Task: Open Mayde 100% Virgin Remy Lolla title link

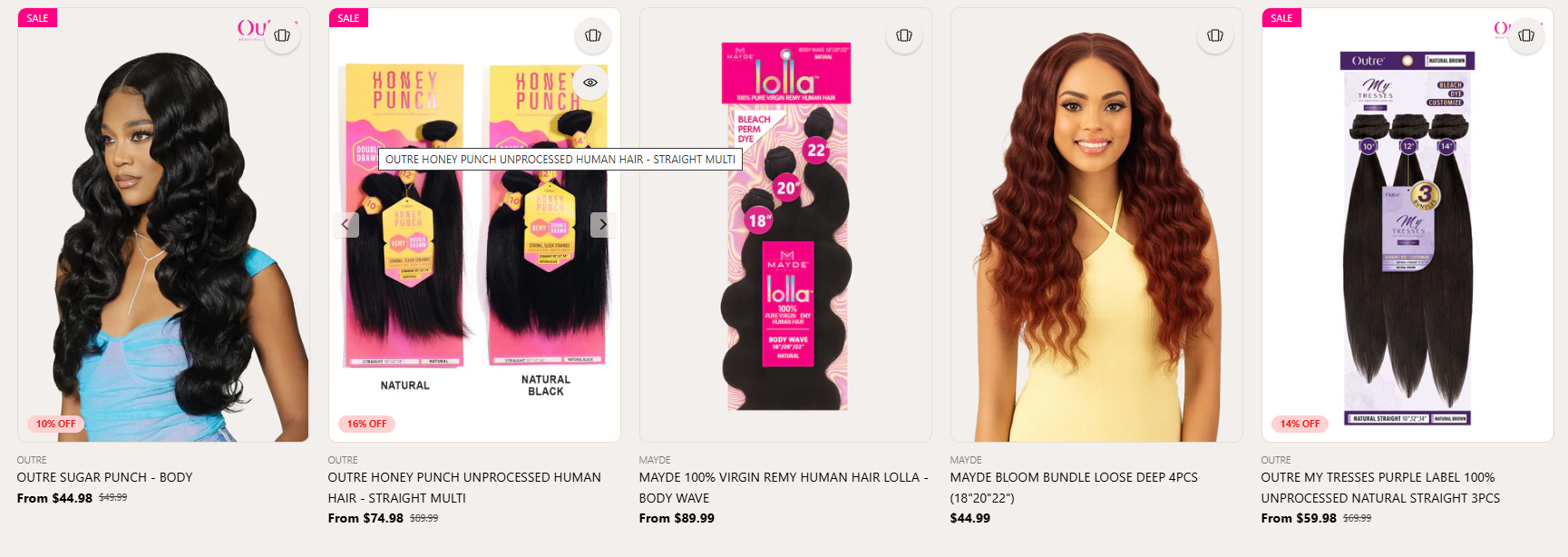Action: click(784, 487)
